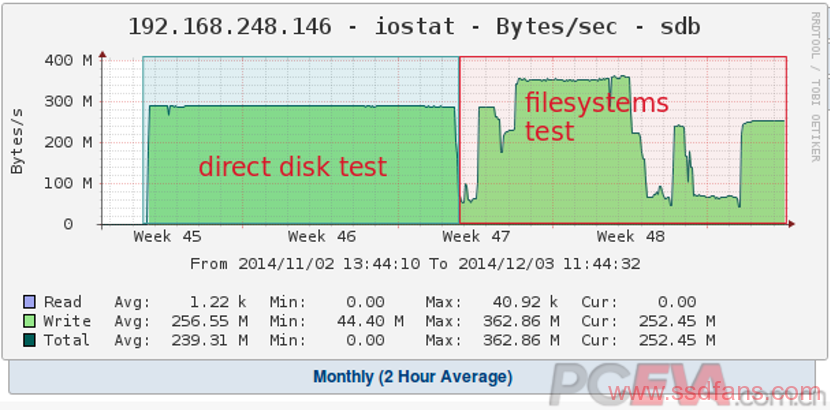Image resolution: width=830 pixels, height=410 pixels.
Task: Click the Week 45 axis label
Action: point(167,236)
